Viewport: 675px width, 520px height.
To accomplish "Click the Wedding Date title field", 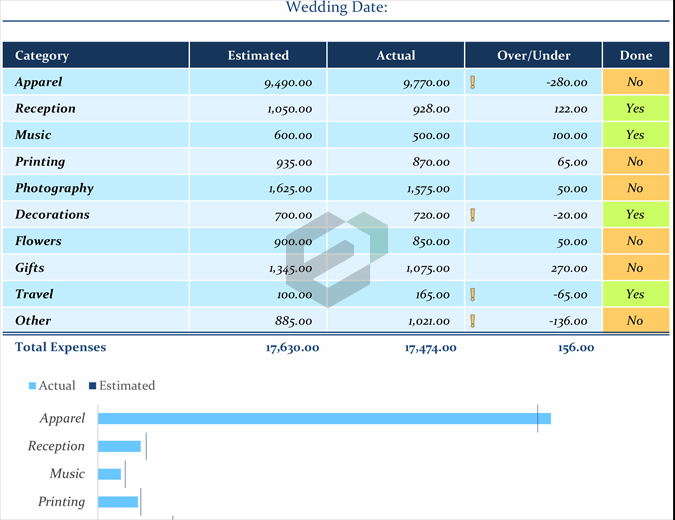I will click(x=337, y=9).
